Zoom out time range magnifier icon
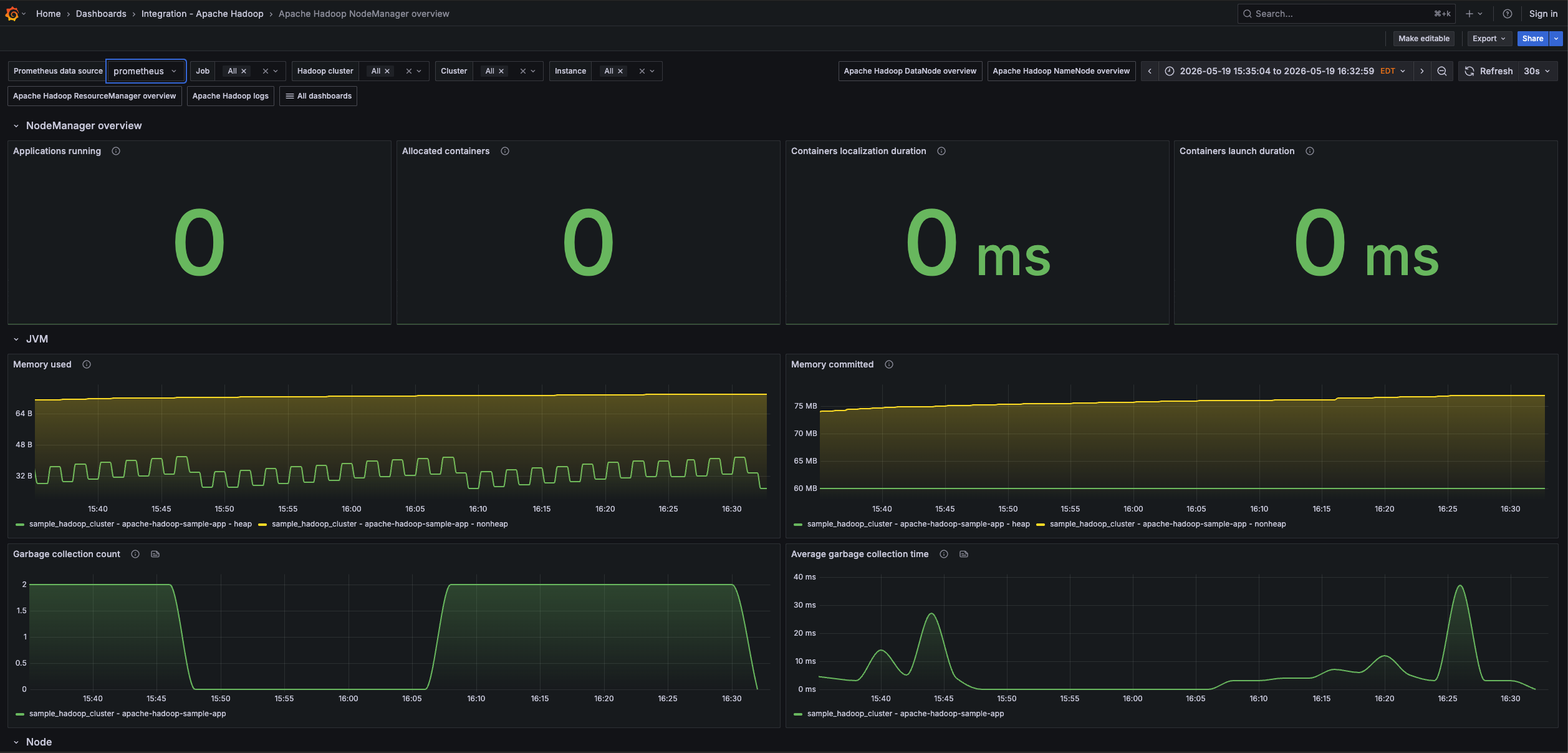 pos(1441,71)
